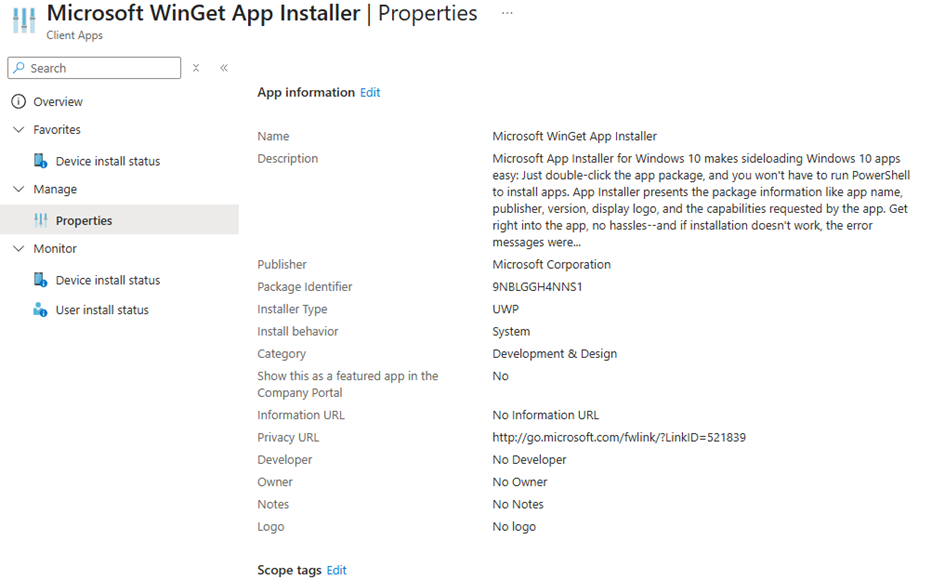Screen dimensions: 945x580
Task: Click the search magnifier icon
Action: 19,68
